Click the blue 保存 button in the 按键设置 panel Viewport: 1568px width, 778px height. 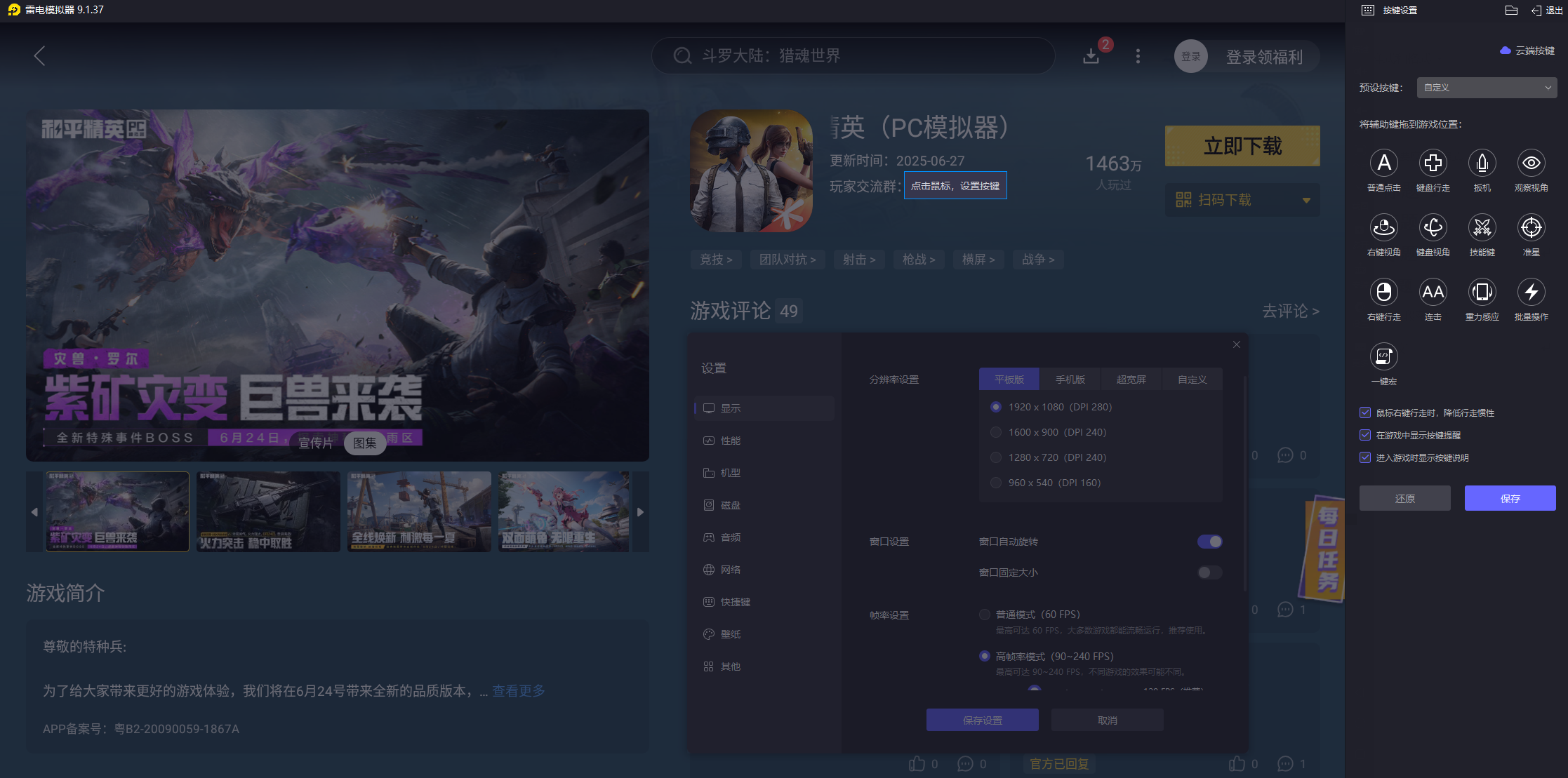coord(1510,498)
